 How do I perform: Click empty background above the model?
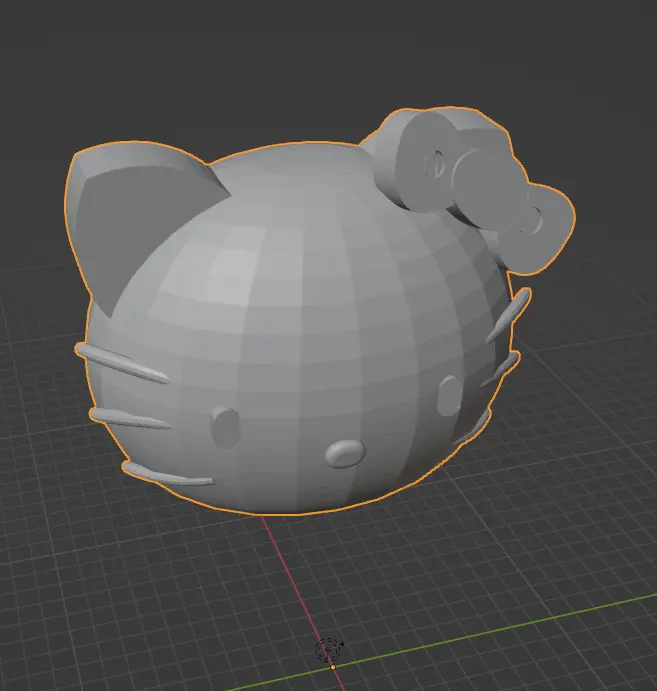coord(300,60)
